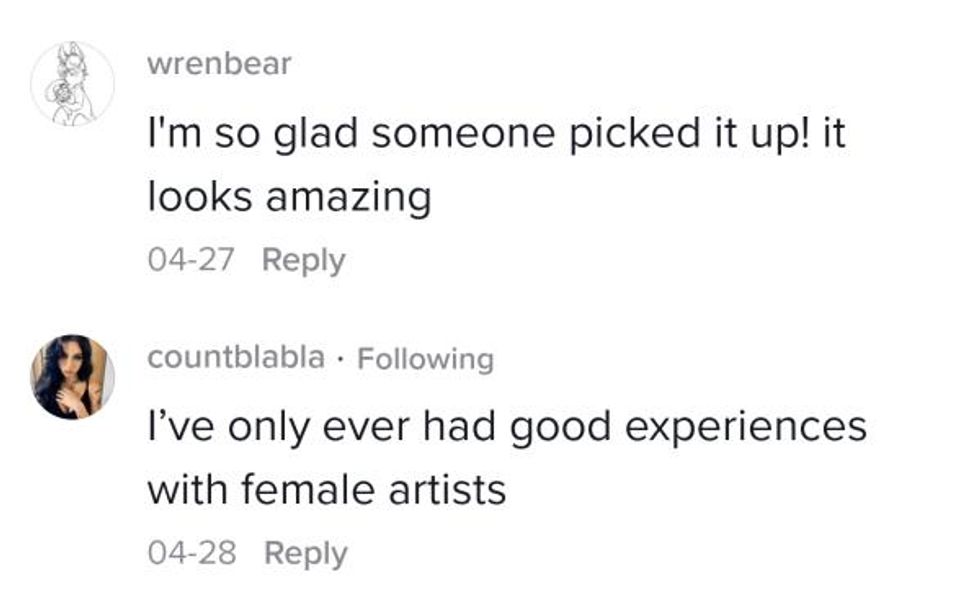Click the Following label beside countblabla
Screen dimensions: 980x590
point(425,358)
